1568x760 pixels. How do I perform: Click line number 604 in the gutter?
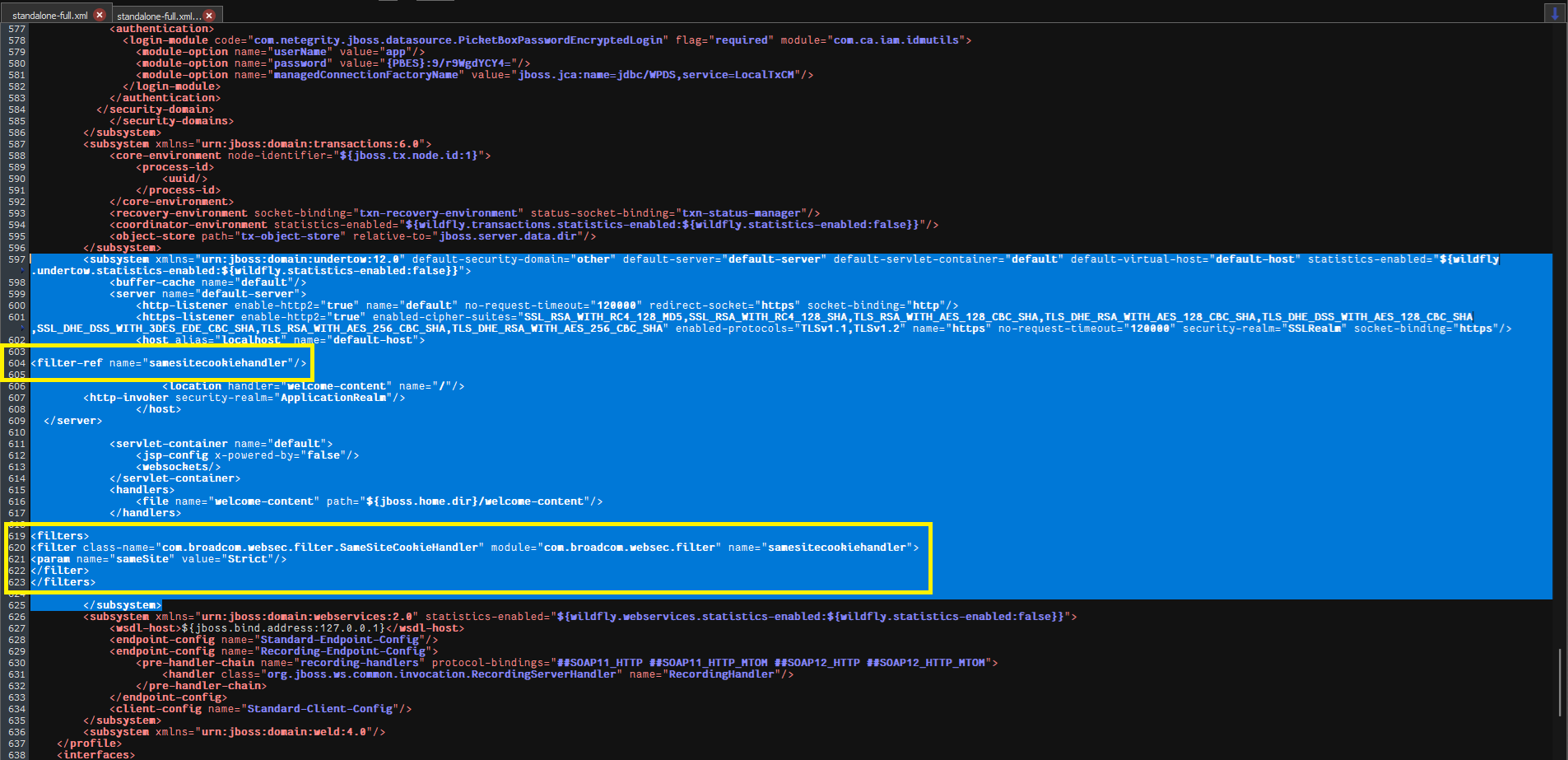tap(16, 363)
